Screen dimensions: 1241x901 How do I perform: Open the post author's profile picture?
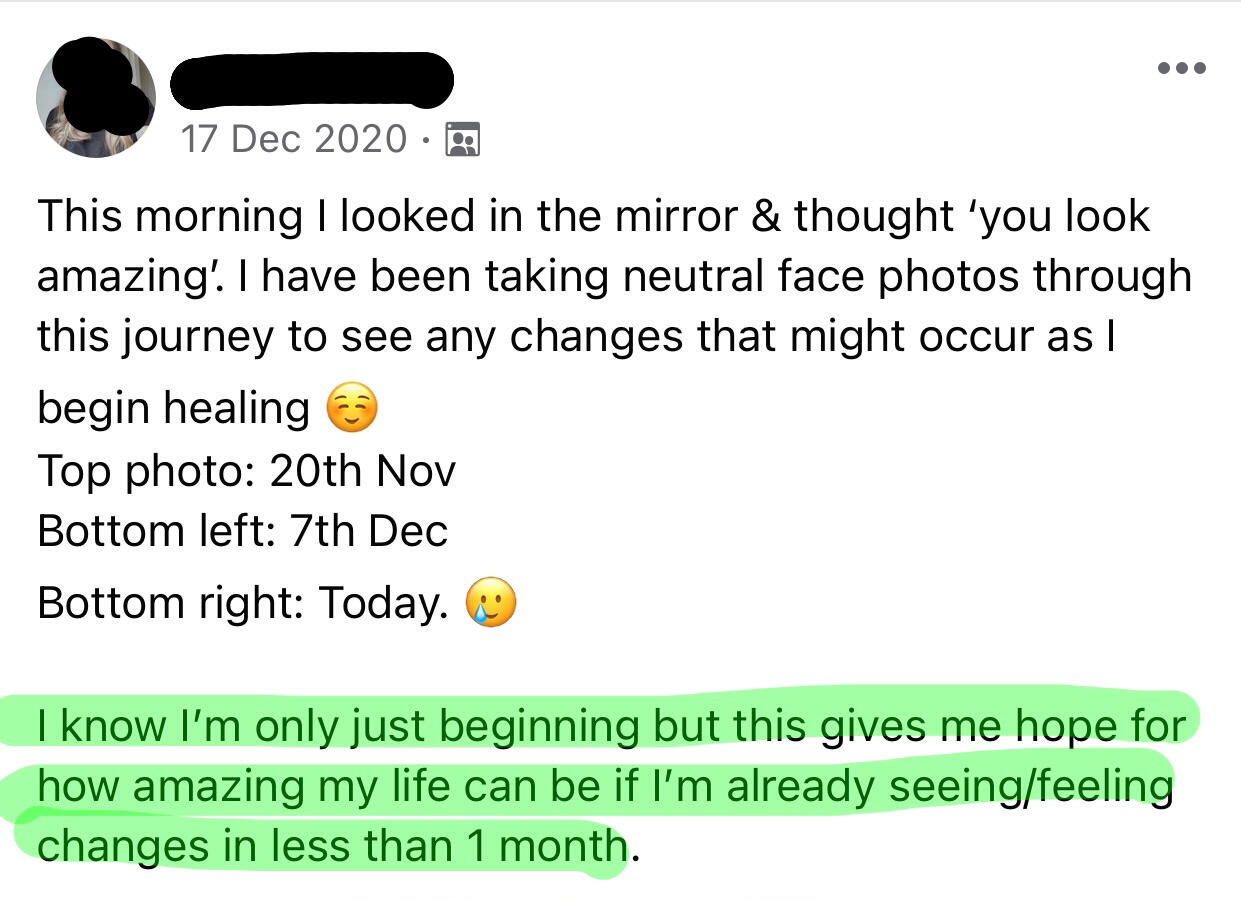click(x=96, y=98)
